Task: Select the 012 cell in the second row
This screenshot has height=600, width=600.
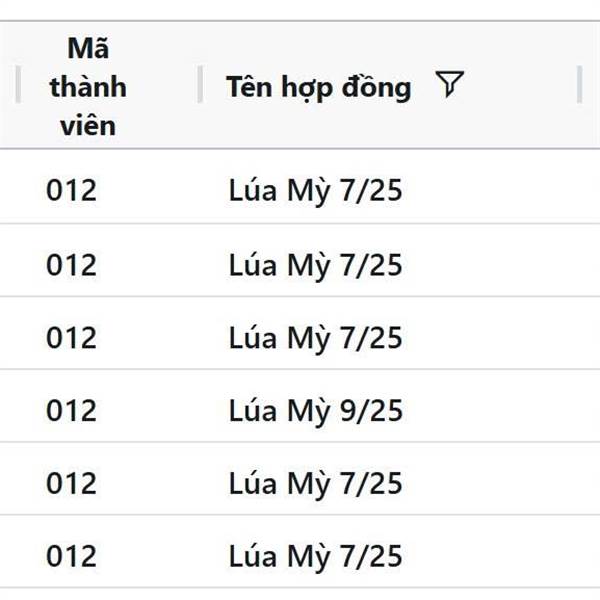Action: pyautogui.click(x=71, y=265)
